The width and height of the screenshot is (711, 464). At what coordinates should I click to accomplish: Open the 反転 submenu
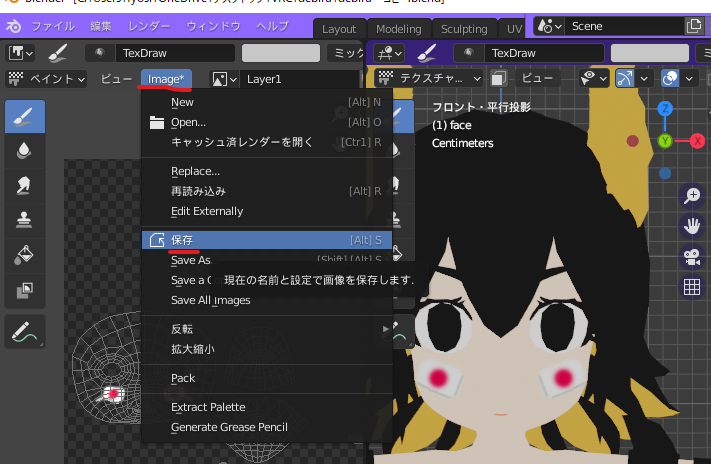click(x=267, y=329)
